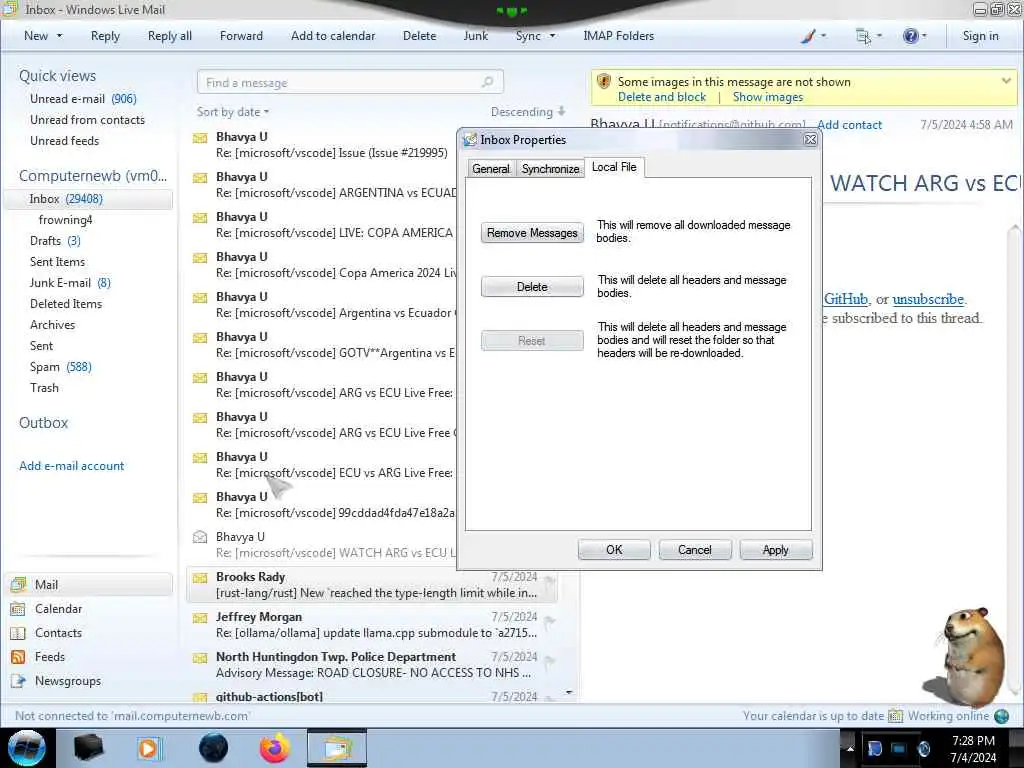Image resolution: width=1024 pixels, height=768 pixels.
Task: Open the blue Help question mark icon
Action: click(x=910, y=36)
